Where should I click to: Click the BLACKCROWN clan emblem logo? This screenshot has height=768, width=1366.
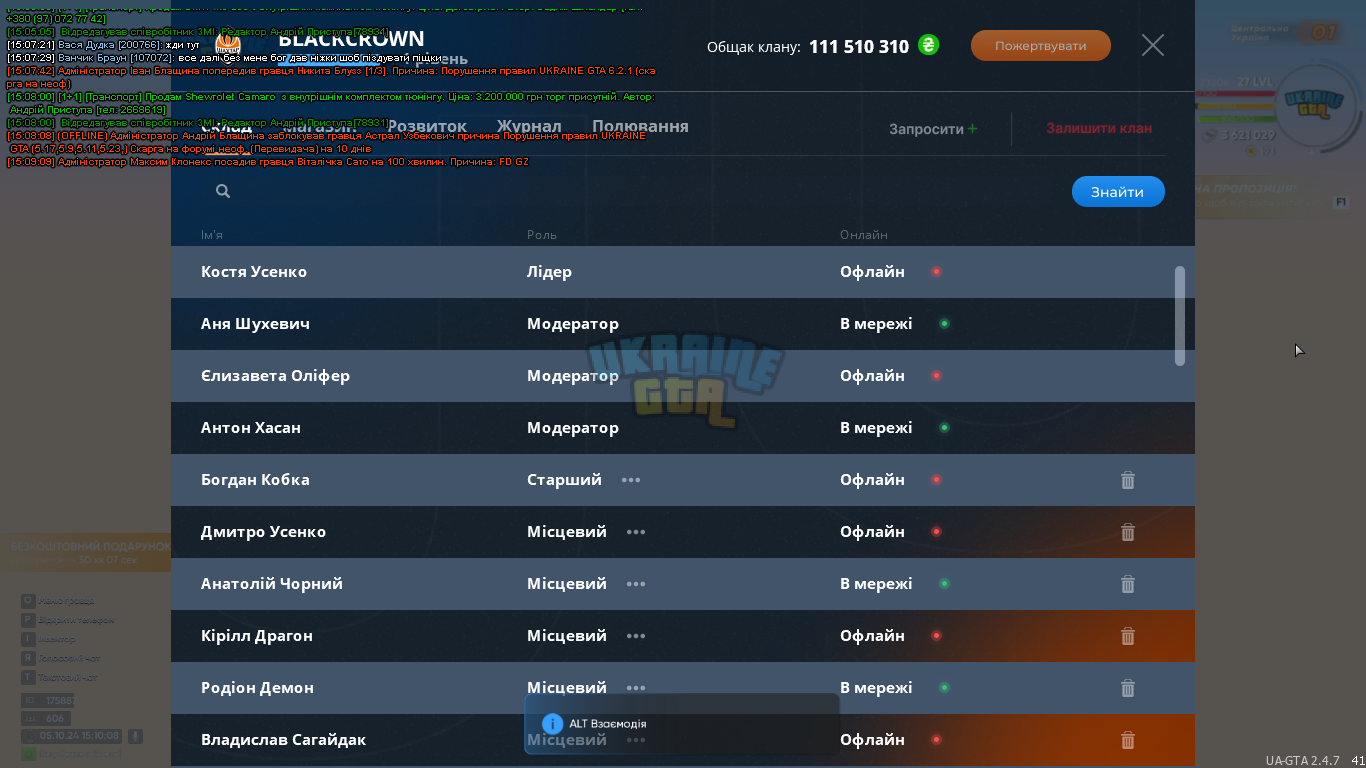[x=228, y=44]
